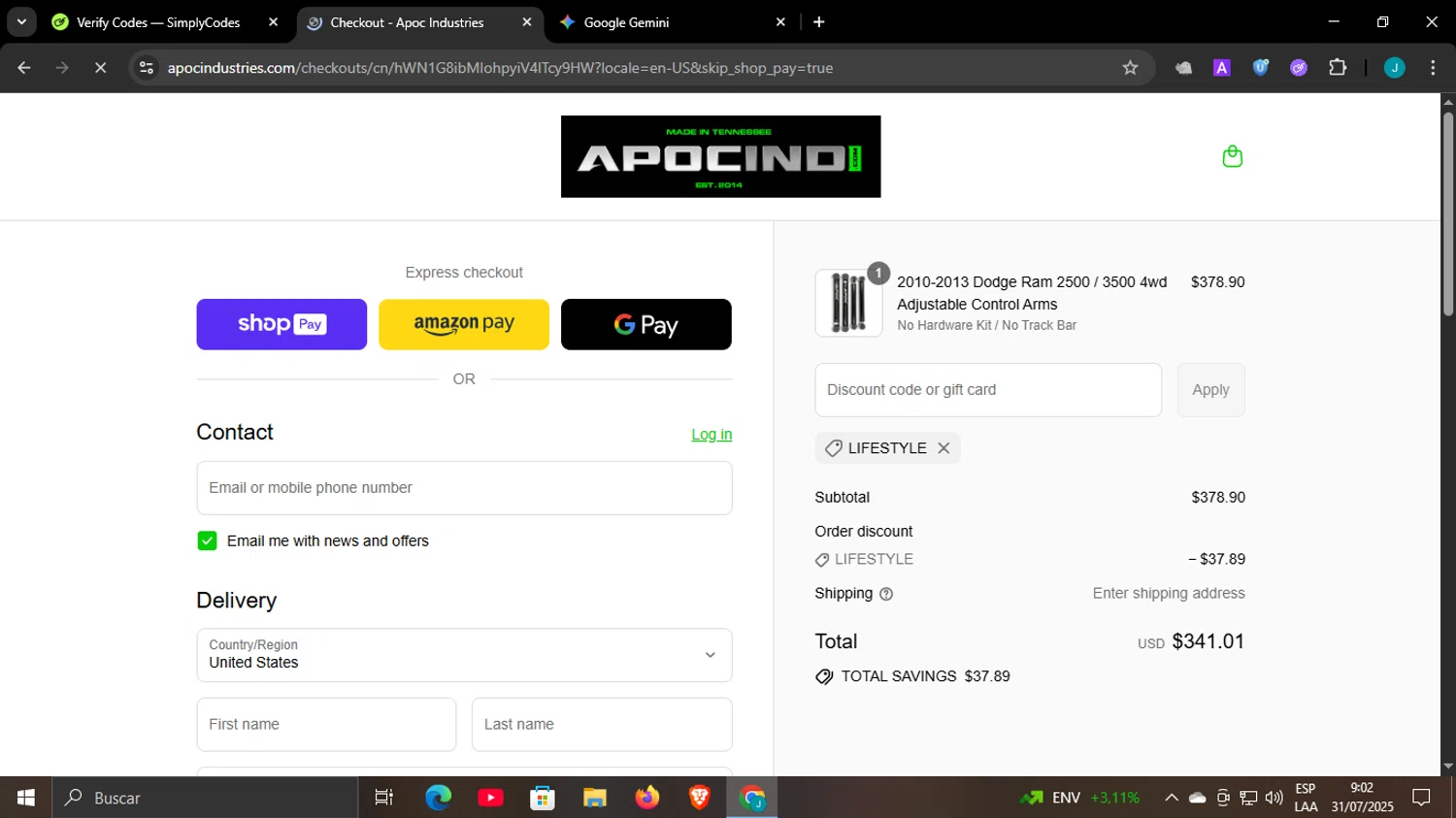
Task: Click the ENV +3,11% stock widget
Action: pyautogui.click(x=1079, y=798)
